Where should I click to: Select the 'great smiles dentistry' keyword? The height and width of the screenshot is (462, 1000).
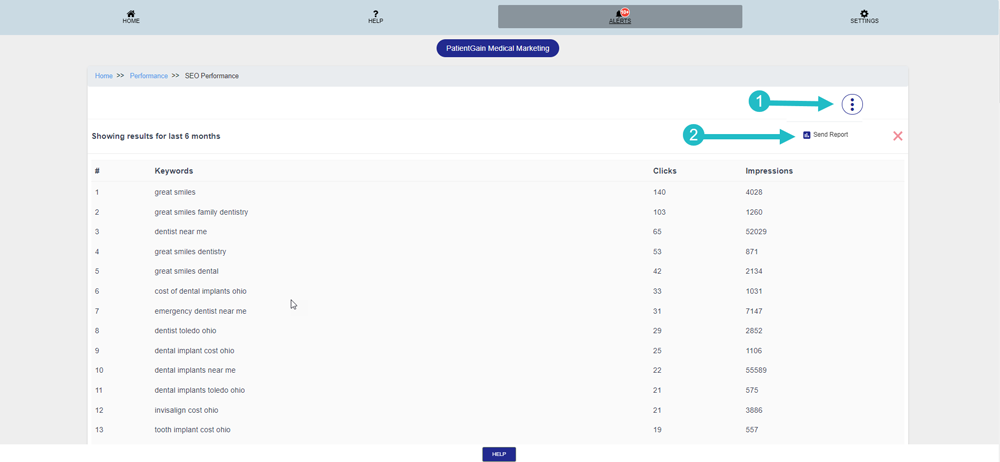(x=190, y=251)
